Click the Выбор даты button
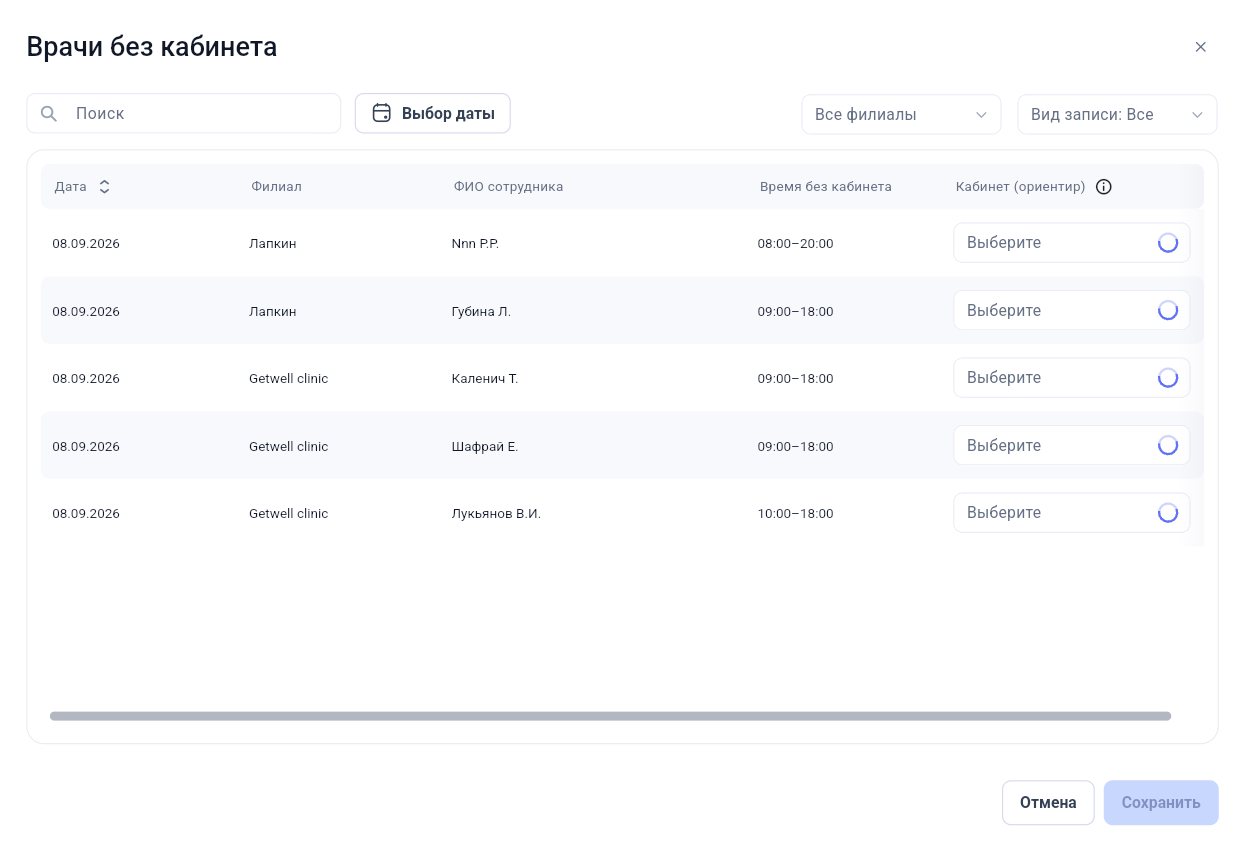Image resolution: width=1233 pixels, height=852 pixels. (x=433, y=113)
